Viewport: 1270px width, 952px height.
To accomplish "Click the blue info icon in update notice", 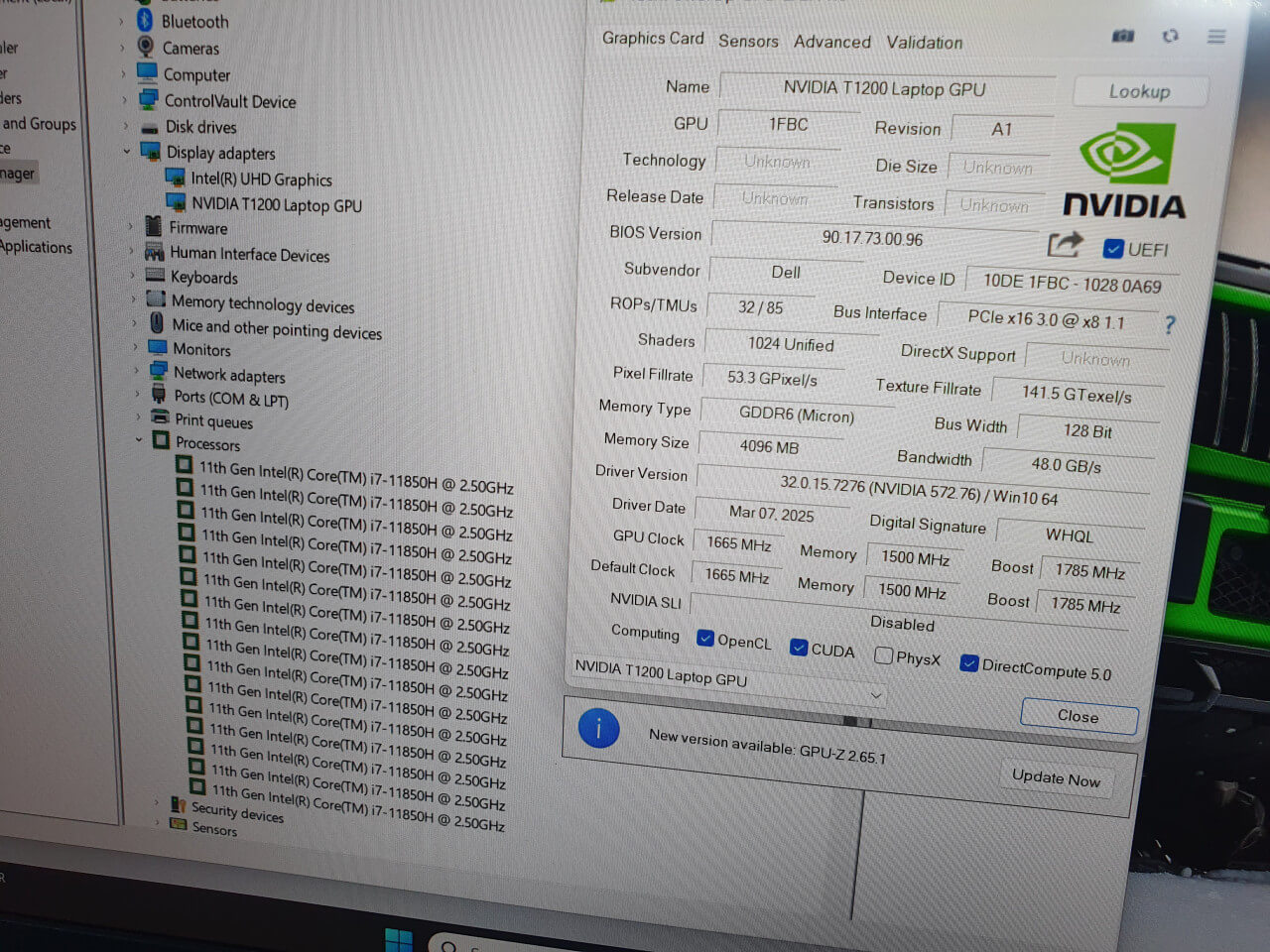I will (598, 729).
